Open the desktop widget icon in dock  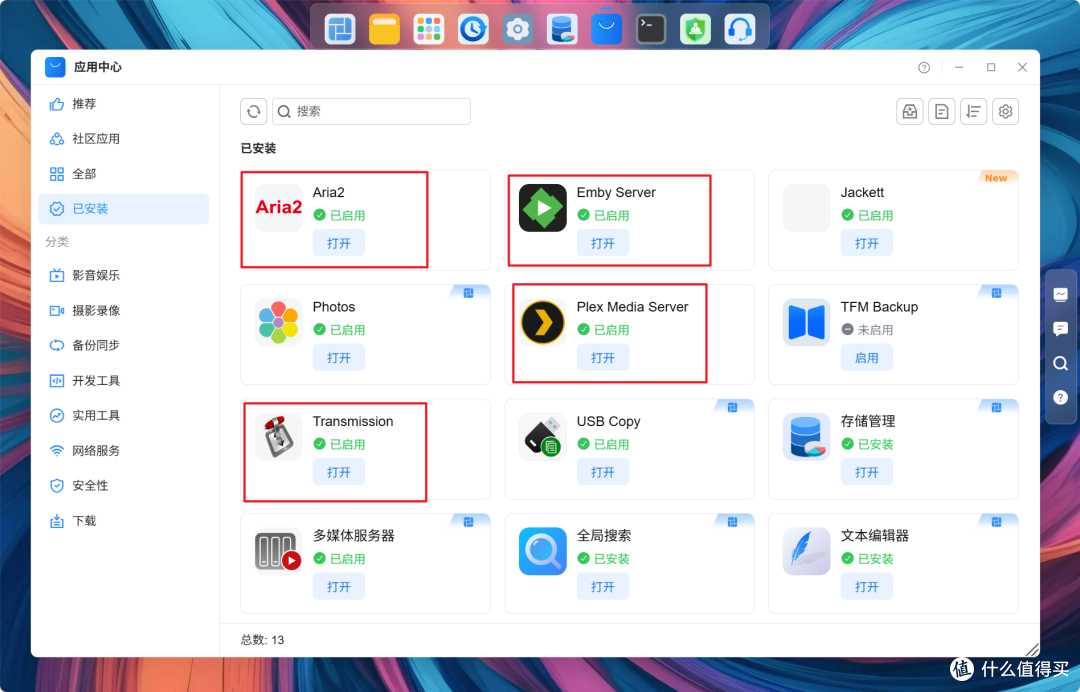340,29
